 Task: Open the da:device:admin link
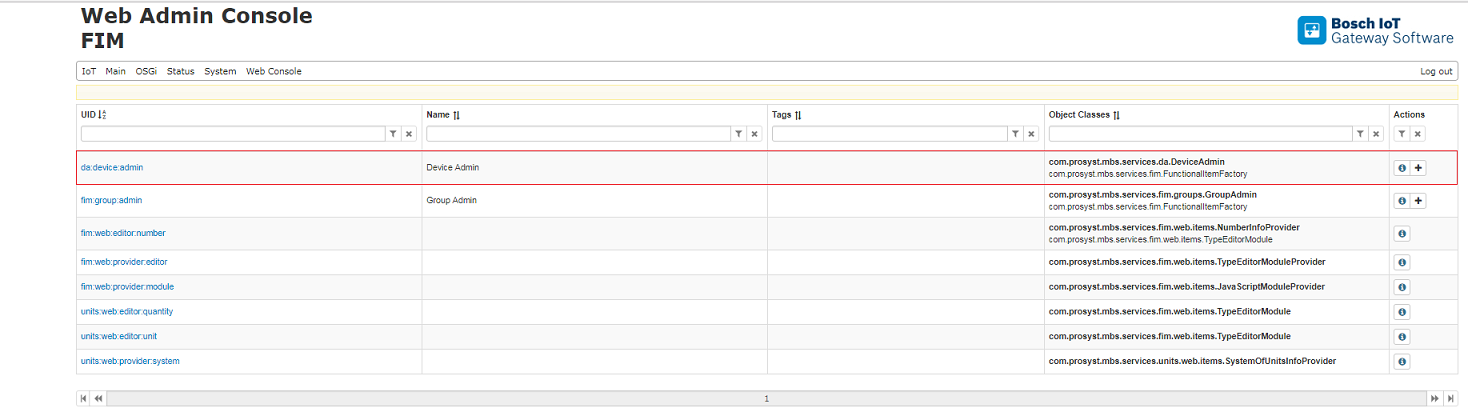[112, 167]
